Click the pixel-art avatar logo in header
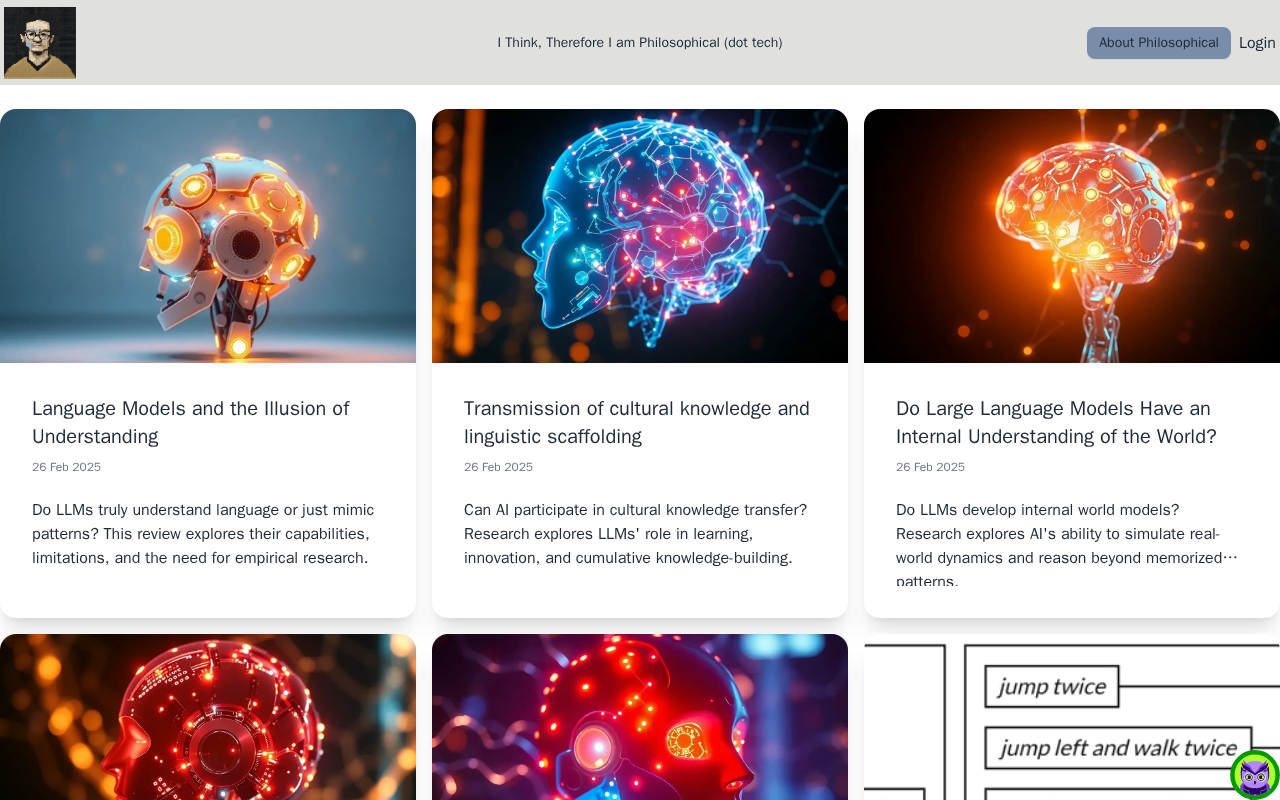1280x800 pixels. [40, 43]
